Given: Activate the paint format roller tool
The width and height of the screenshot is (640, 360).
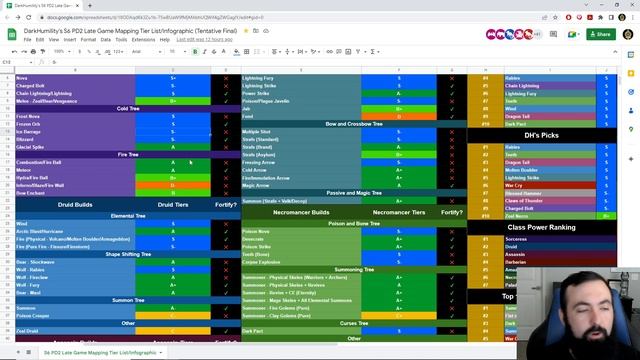Looking at the screenshot, I should [42, 52].
